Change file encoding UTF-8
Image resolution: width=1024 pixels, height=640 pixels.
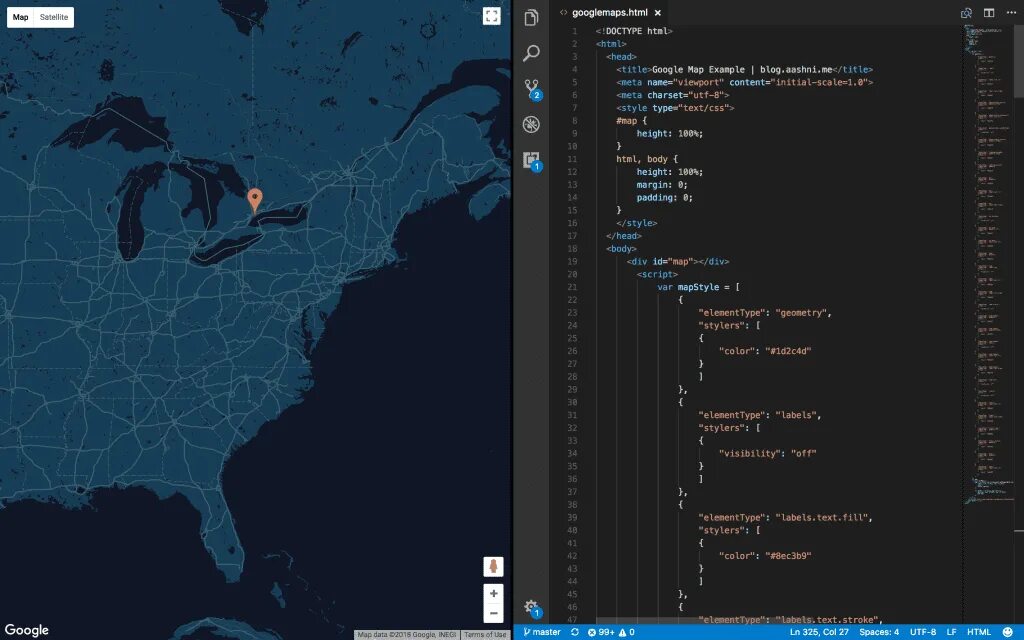tap(923, 632)
